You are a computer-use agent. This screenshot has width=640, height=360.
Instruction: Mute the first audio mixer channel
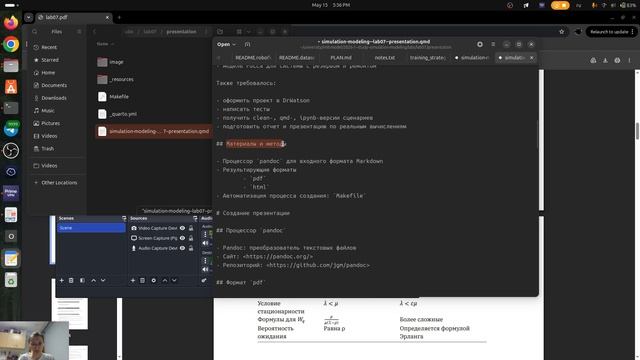coord(205,243)
